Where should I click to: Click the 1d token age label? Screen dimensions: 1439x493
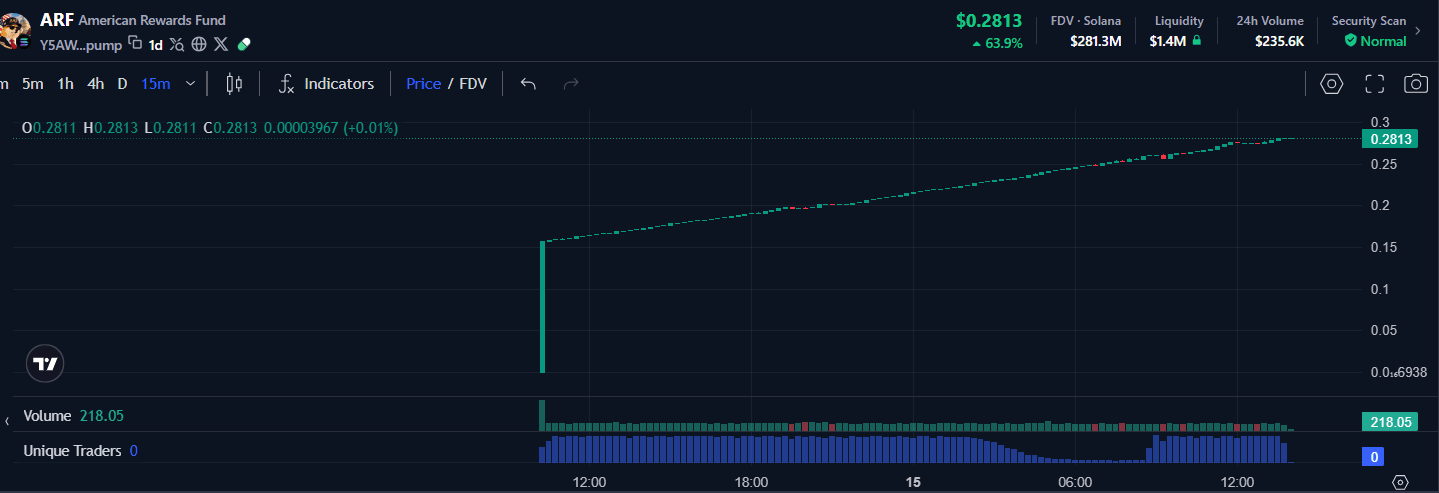156,45
